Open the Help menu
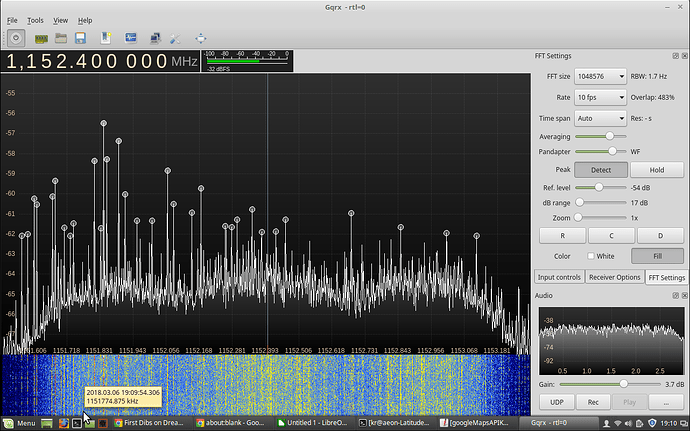Screen dimensions: 690x431 pos(85,20)
